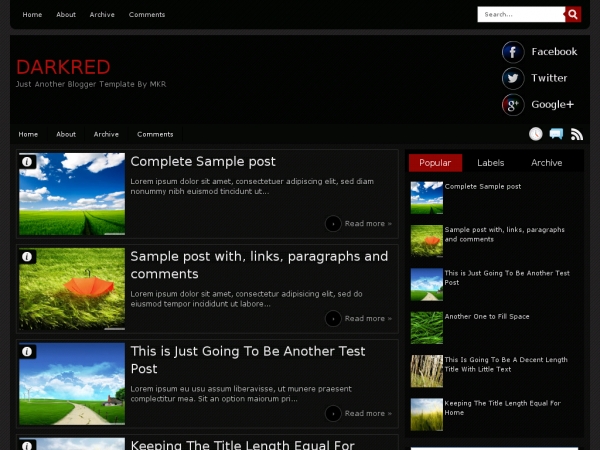This screenshot has height=450, width=600.
Task: Click popular thumbnail with orange umbrella
Action: (427, 241)
